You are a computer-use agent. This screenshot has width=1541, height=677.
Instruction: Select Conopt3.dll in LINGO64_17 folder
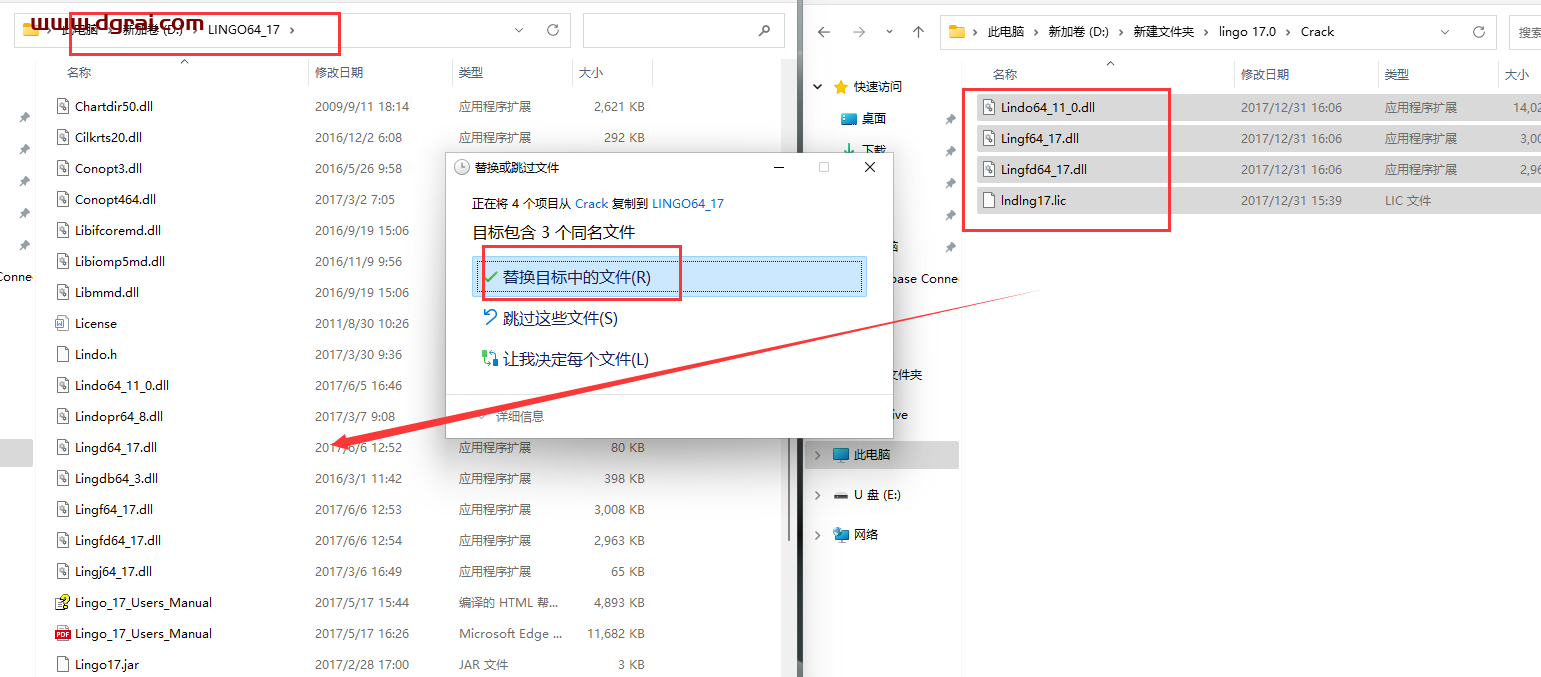point(108,168)
